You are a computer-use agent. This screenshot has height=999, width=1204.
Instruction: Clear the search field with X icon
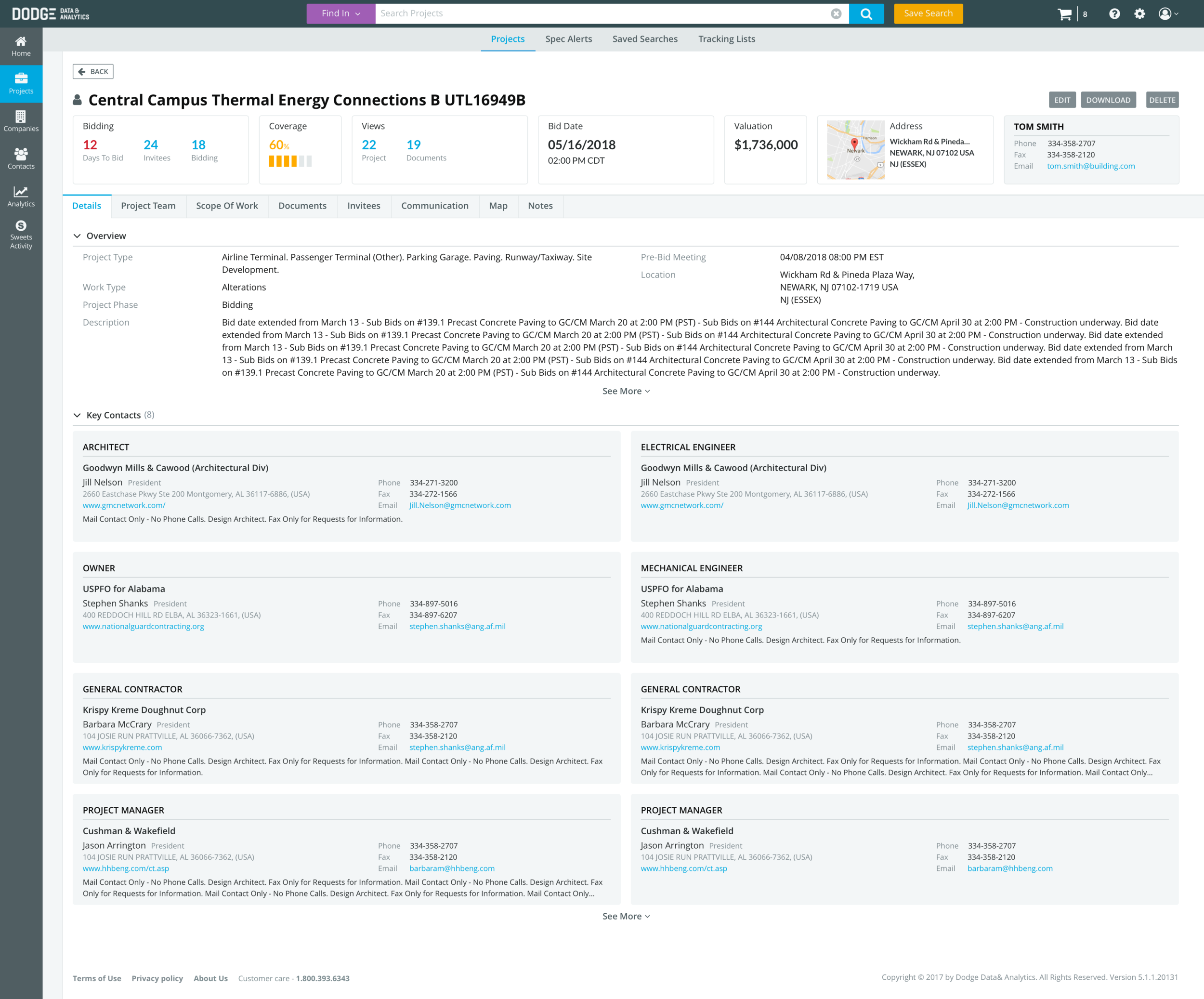coord(836,14)
